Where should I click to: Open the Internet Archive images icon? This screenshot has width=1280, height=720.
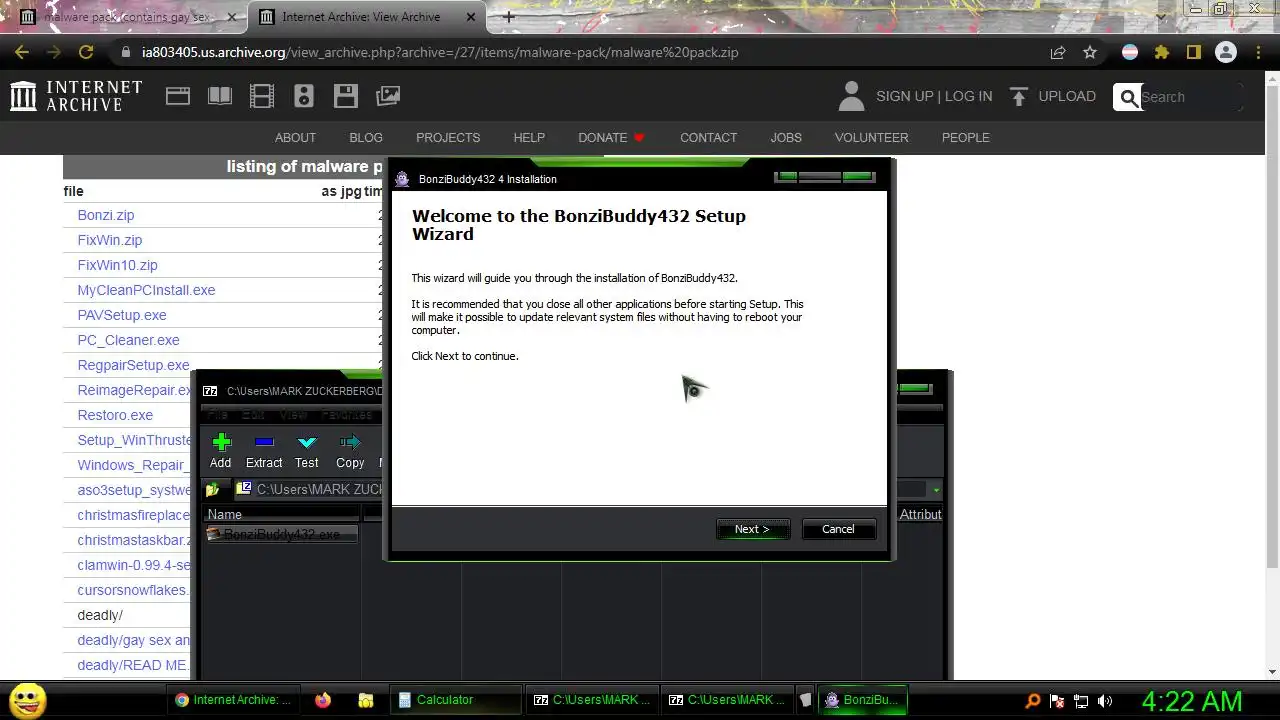click(x=388, y=96)
